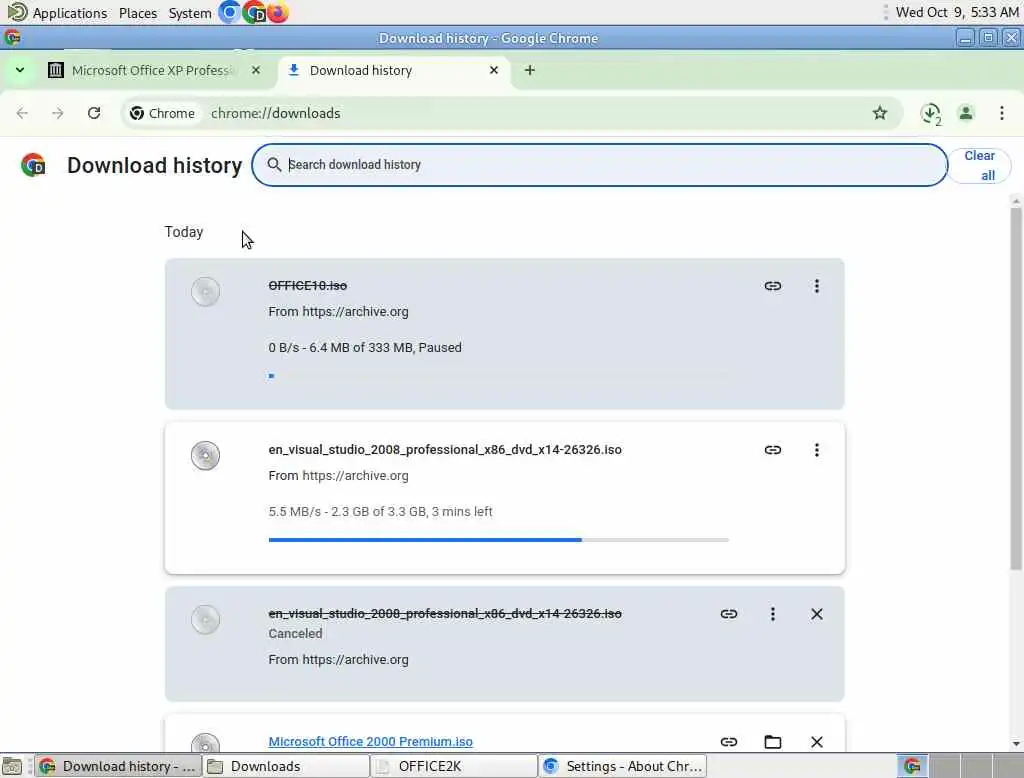1024x778 pixels.
Task: Copy link for Microsoft Office 2000 Premium.iso
Action: coord(729,742)
